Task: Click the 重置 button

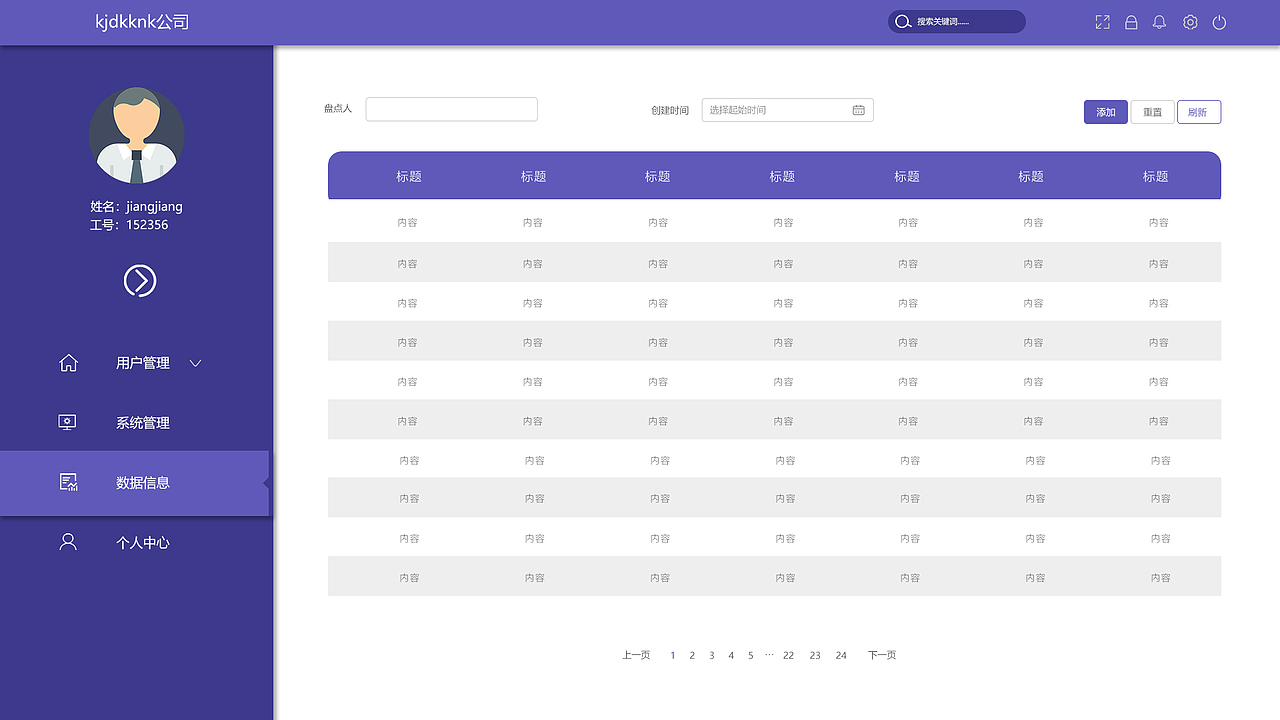Action: (x=1152, y=112)
